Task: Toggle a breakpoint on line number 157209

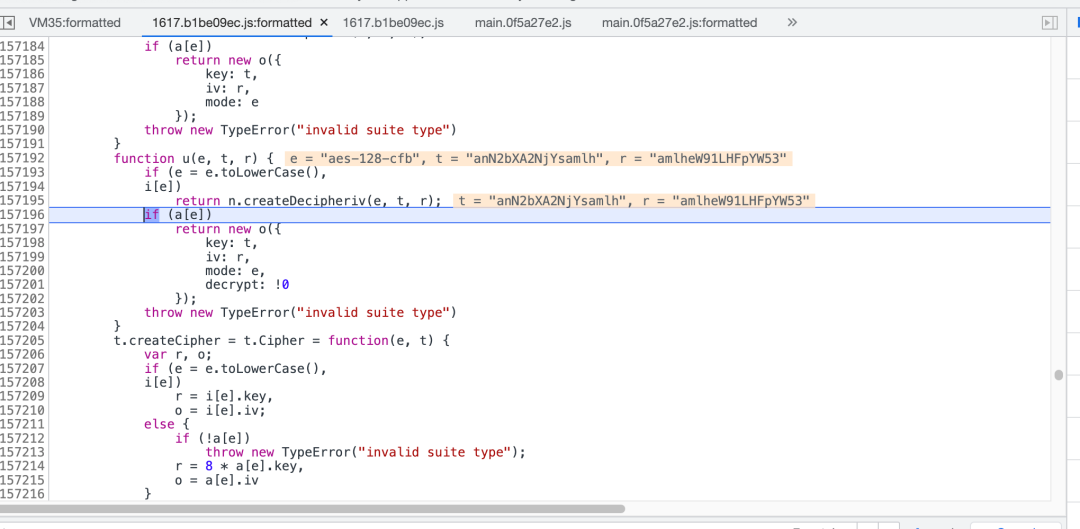Action: click(x=23, y=397)
